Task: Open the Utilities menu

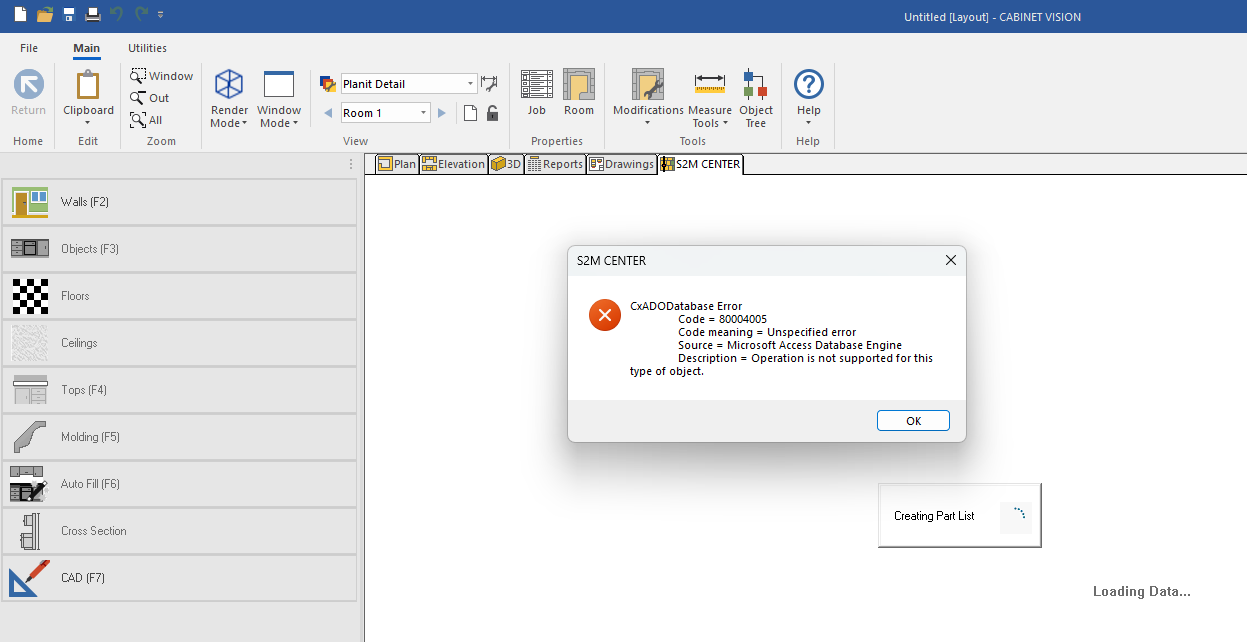Action: [x=147, y=48]
